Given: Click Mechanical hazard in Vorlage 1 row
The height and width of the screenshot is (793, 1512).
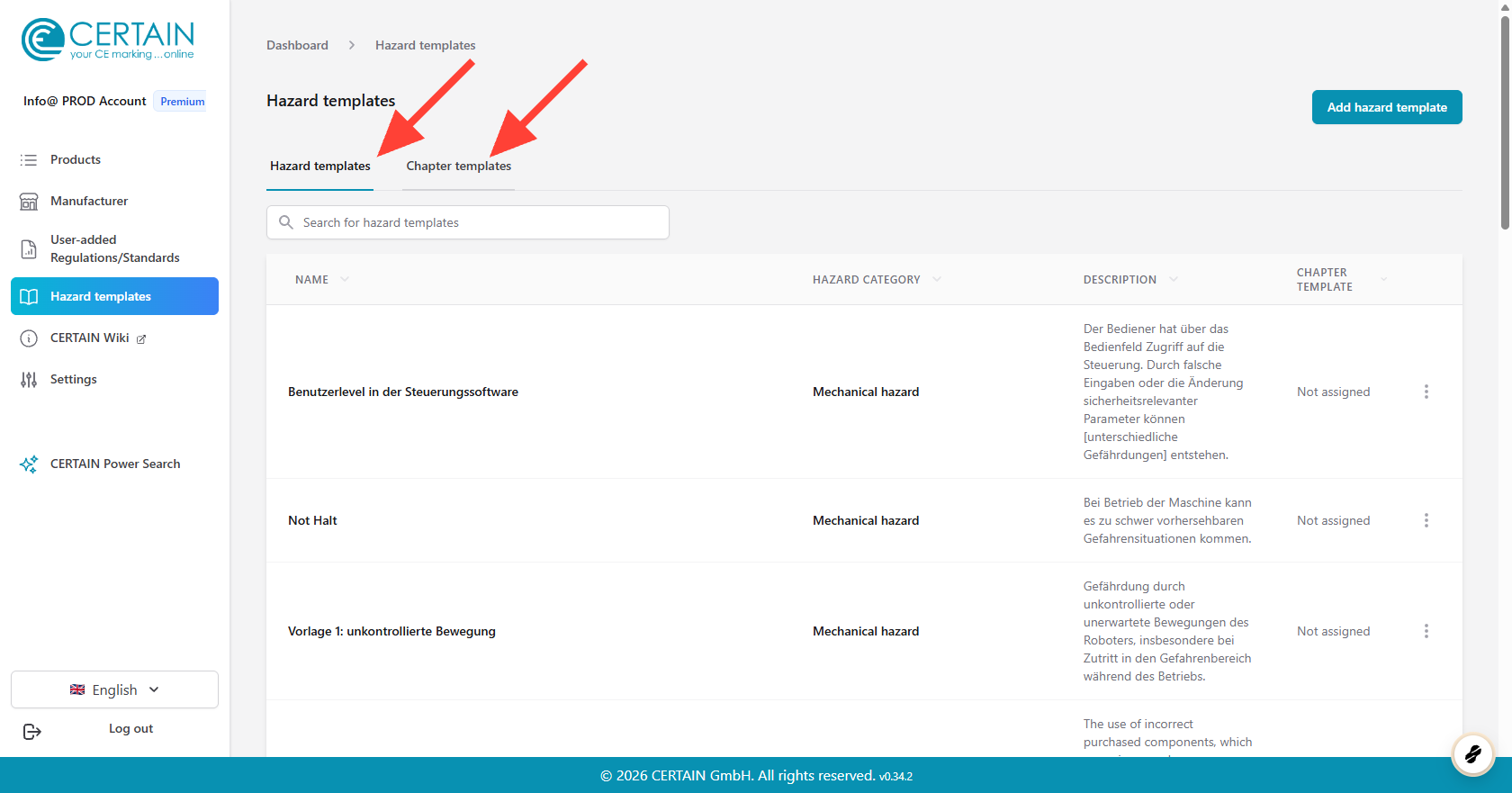Looking at the screenshot, I should [866, 631].
